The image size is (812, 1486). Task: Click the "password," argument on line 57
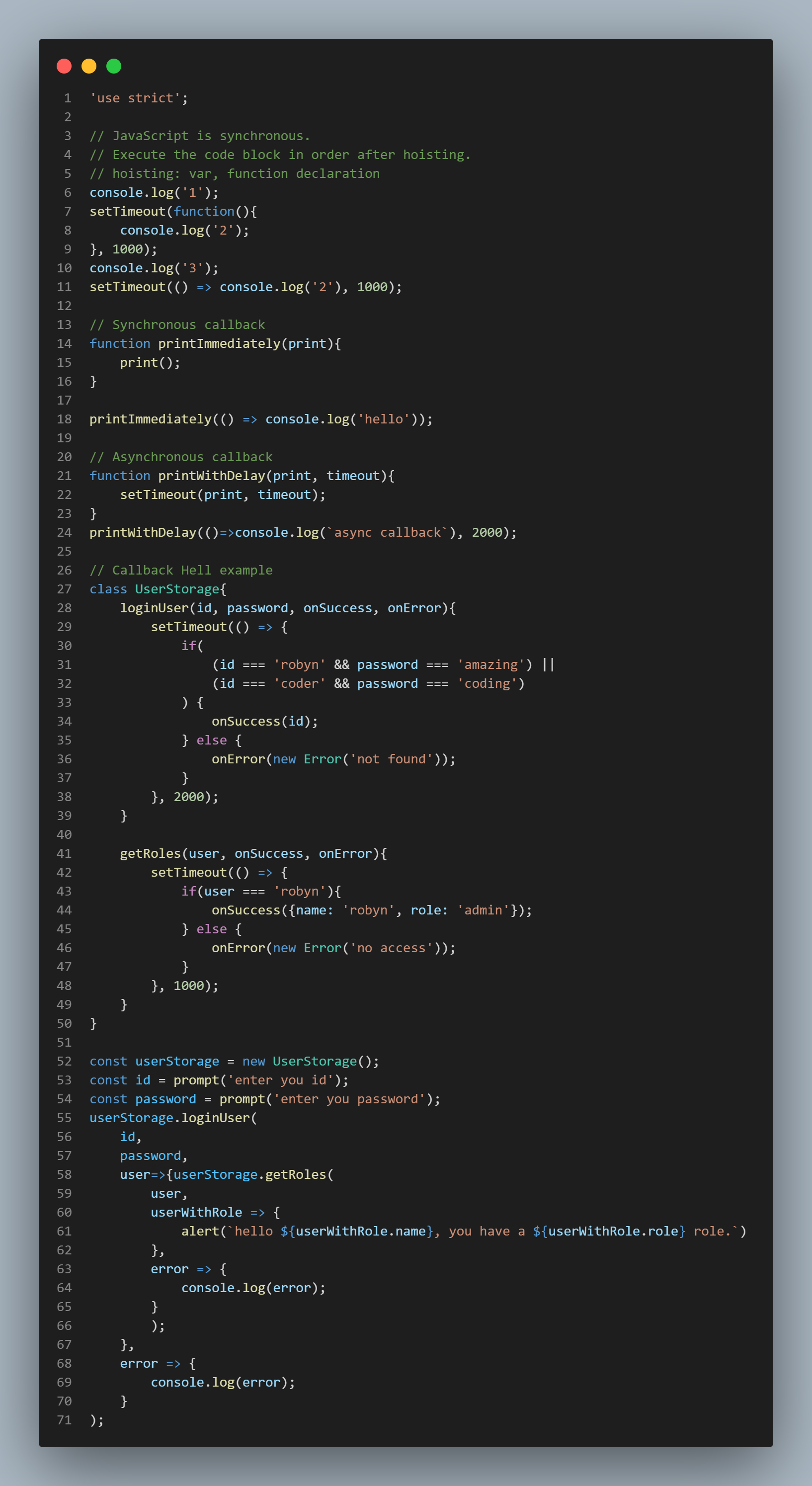coord(154,1156)
